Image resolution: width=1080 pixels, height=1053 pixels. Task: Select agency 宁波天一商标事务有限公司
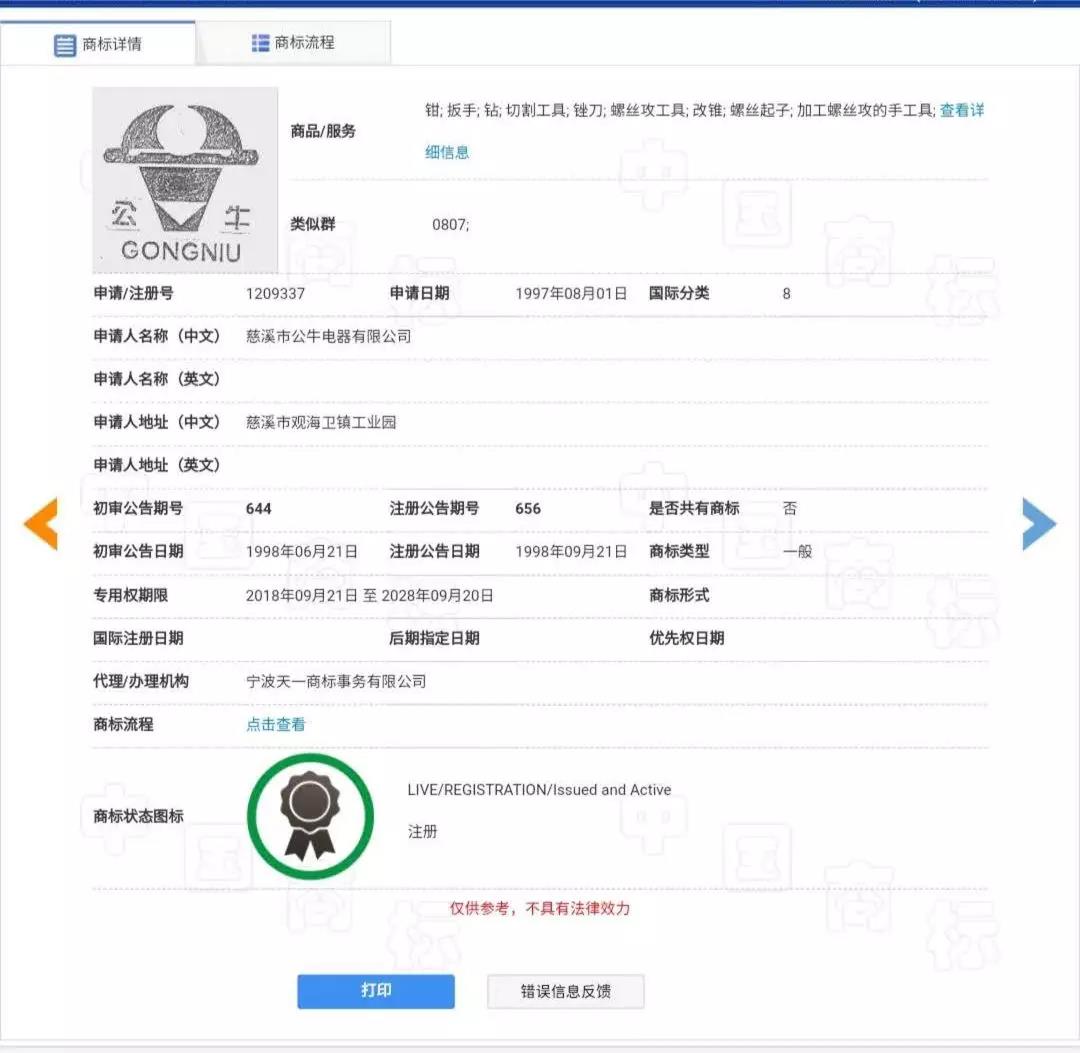coord(336,682)
